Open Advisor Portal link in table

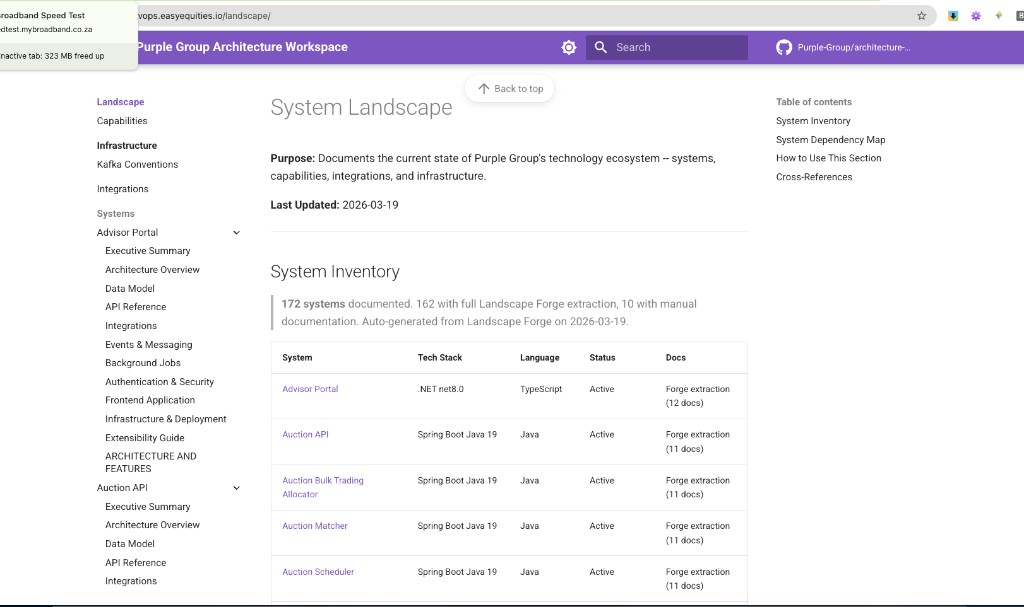(x=310, y=389)
